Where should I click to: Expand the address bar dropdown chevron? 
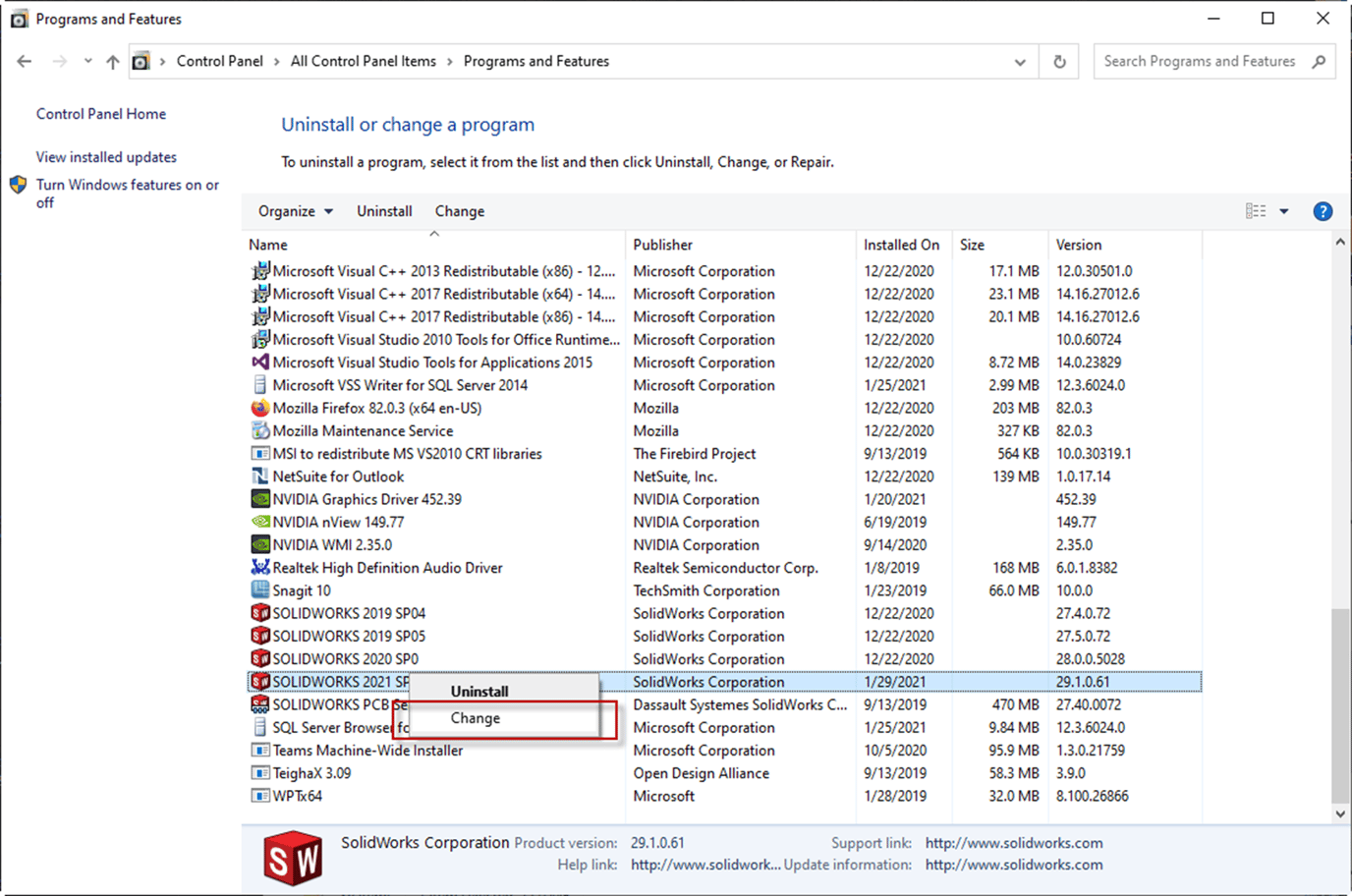1020,61
